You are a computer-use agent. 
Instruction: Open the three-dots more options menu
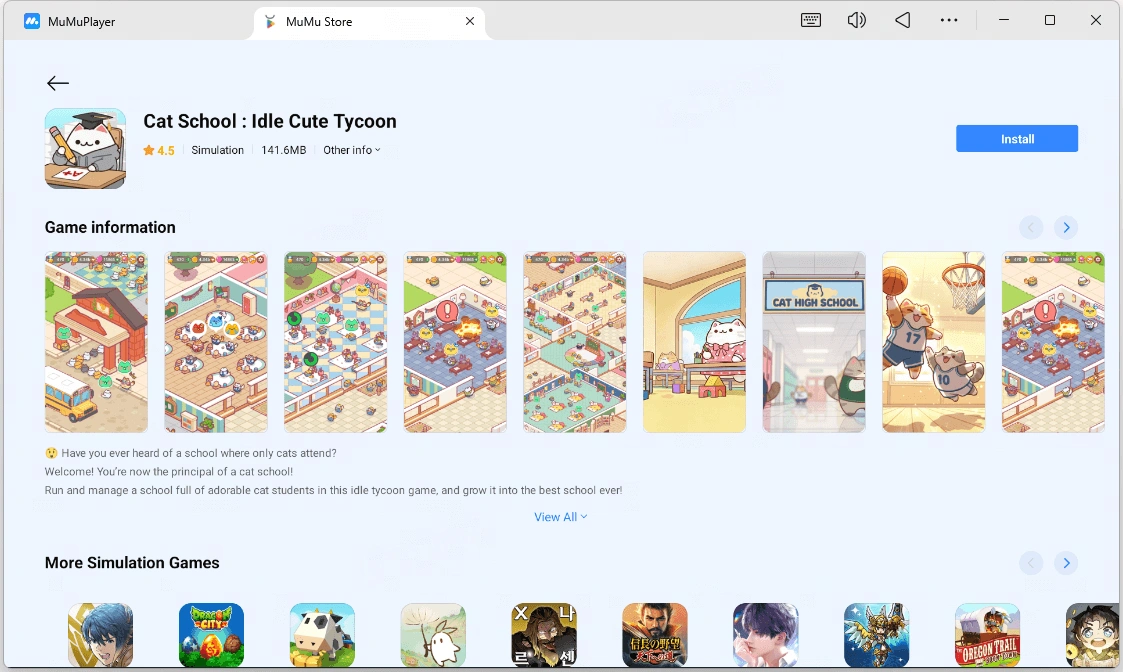coord(949,20)
